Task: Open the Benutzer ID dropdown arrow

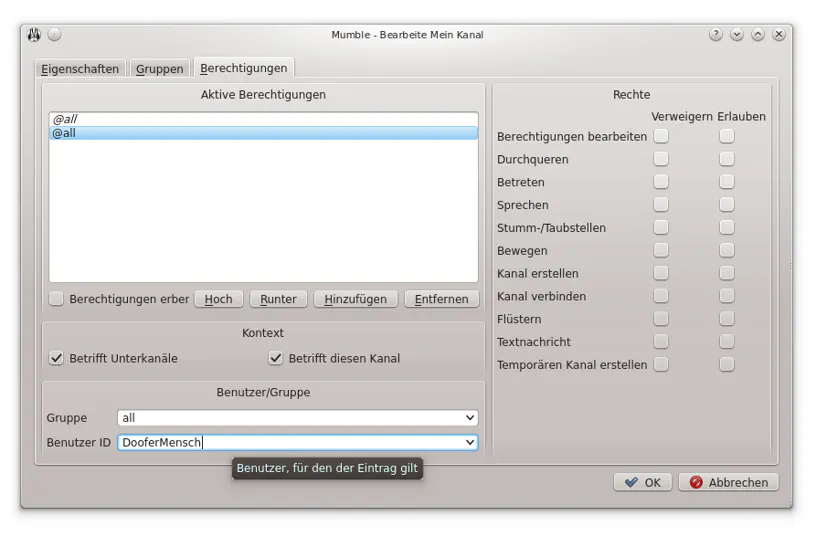Action: pos(469,442)
